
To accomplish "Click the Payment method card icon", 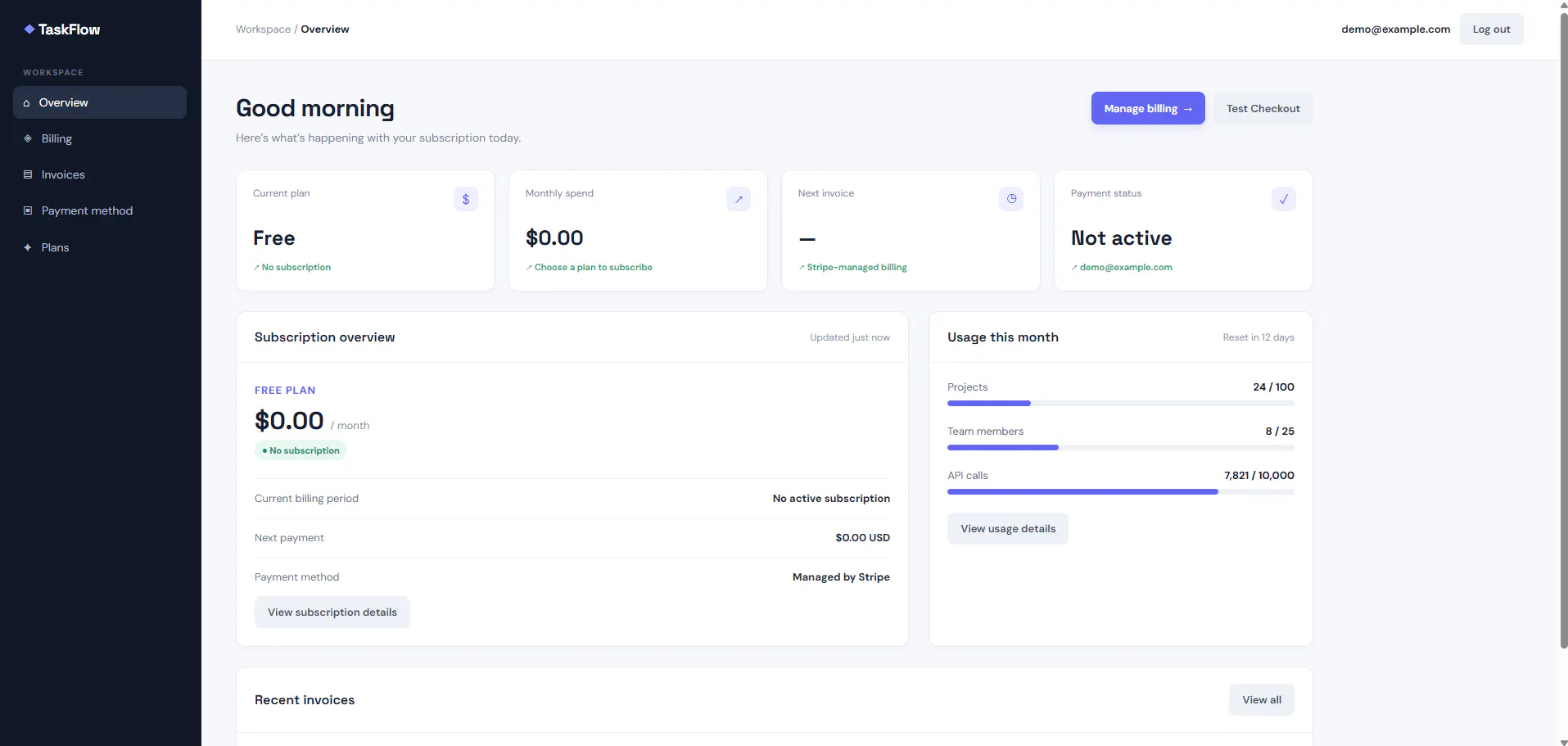I will pyautogui.click(x=28, y=210).
